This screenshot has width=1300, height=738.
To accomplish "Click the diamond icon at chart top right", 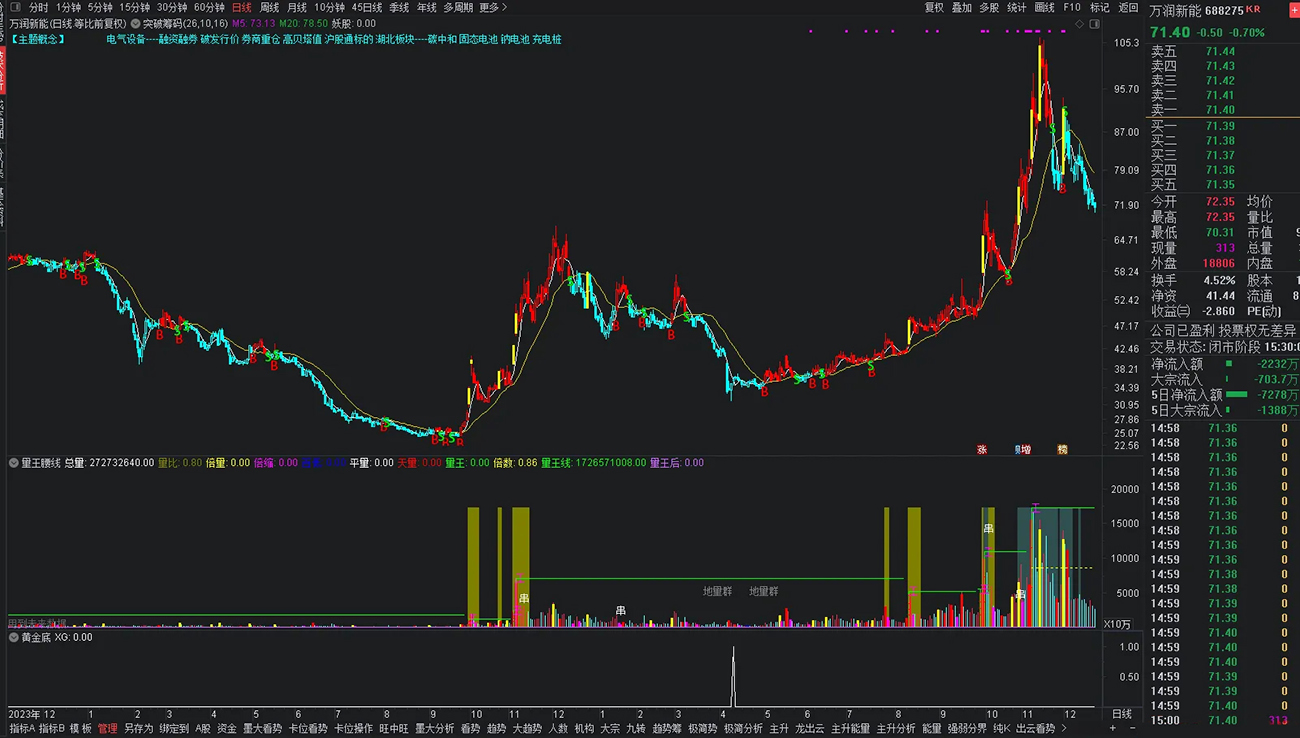I will (x=1079, y=23).
